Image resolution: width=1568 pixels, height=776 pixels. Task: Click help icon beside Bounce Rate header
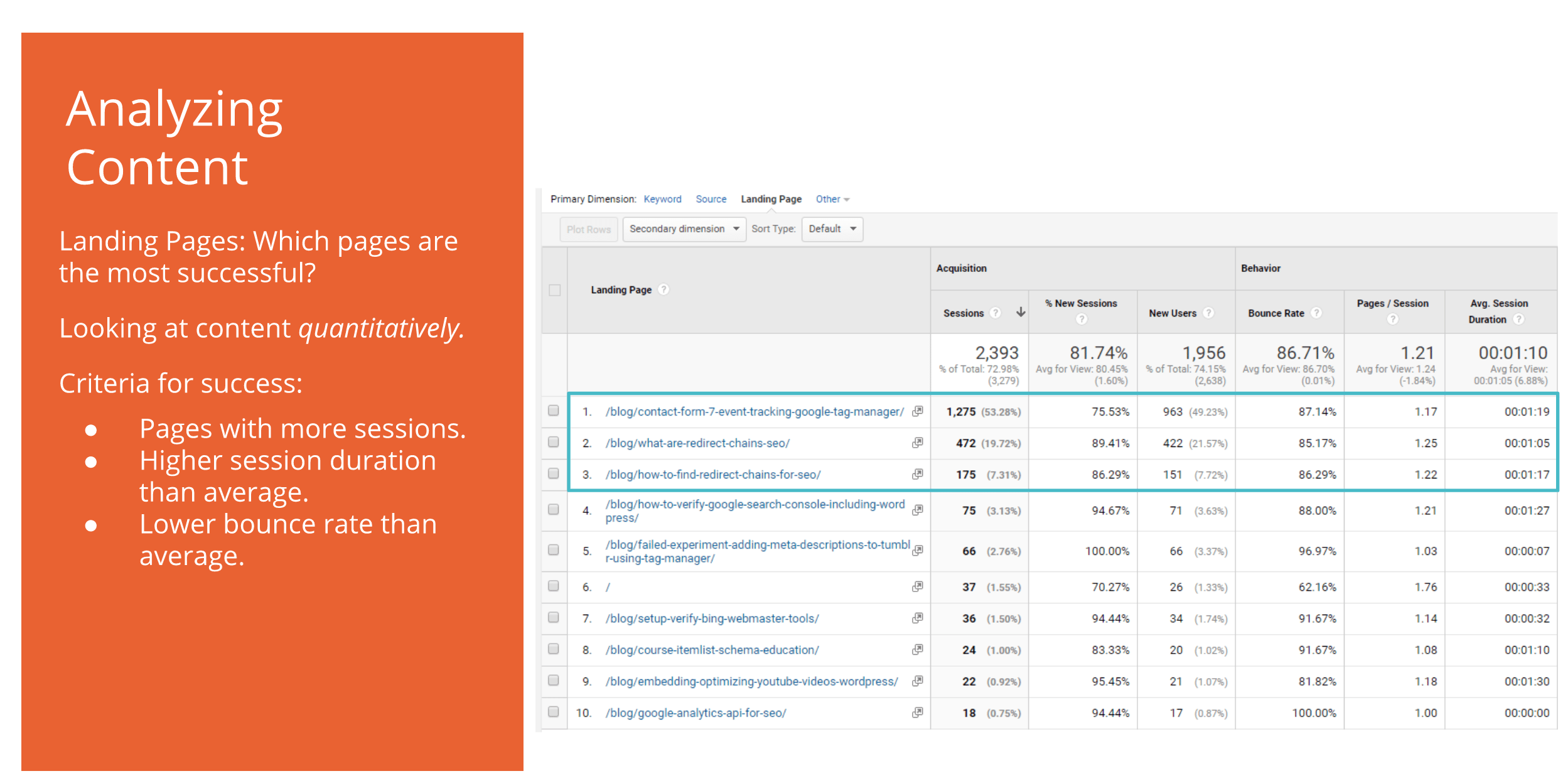point(1316,313)
